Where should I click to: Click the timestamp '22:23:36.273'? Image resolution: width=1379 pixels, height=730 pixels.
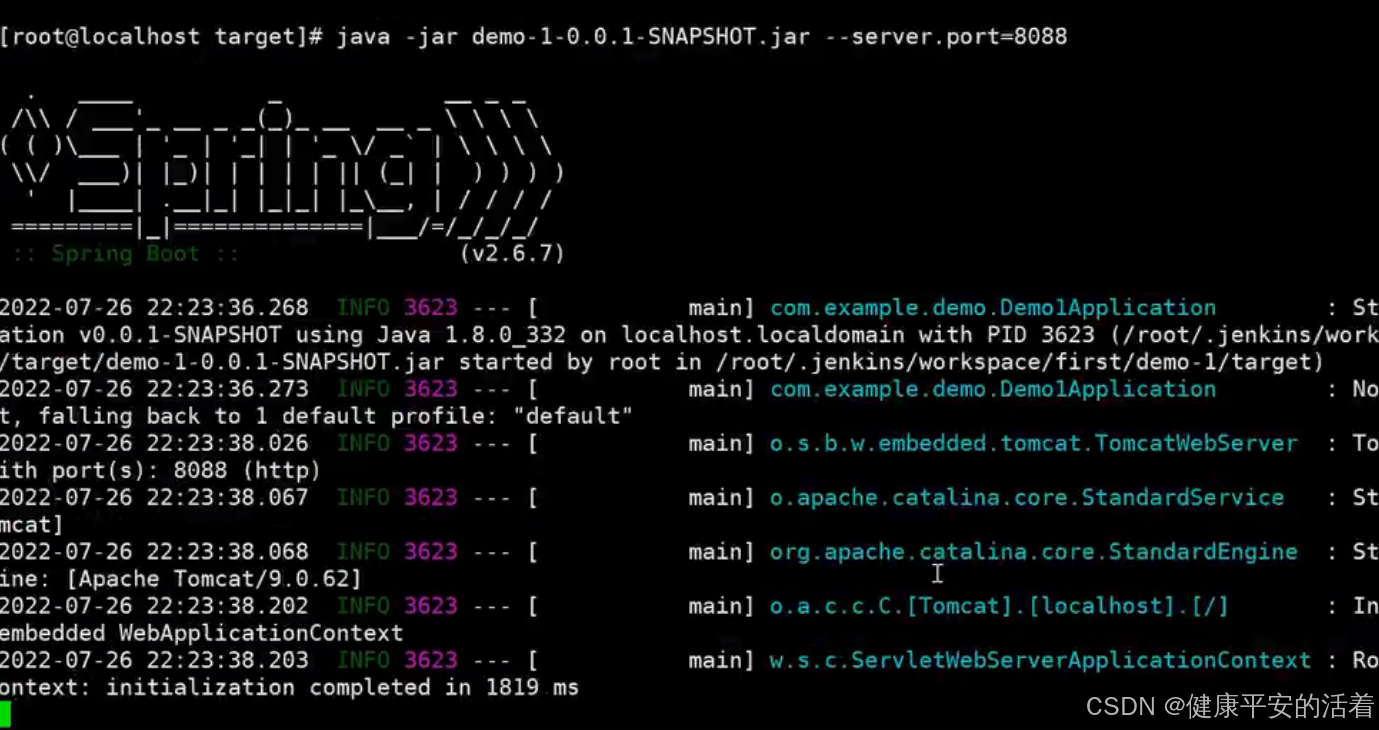point(228,389)
